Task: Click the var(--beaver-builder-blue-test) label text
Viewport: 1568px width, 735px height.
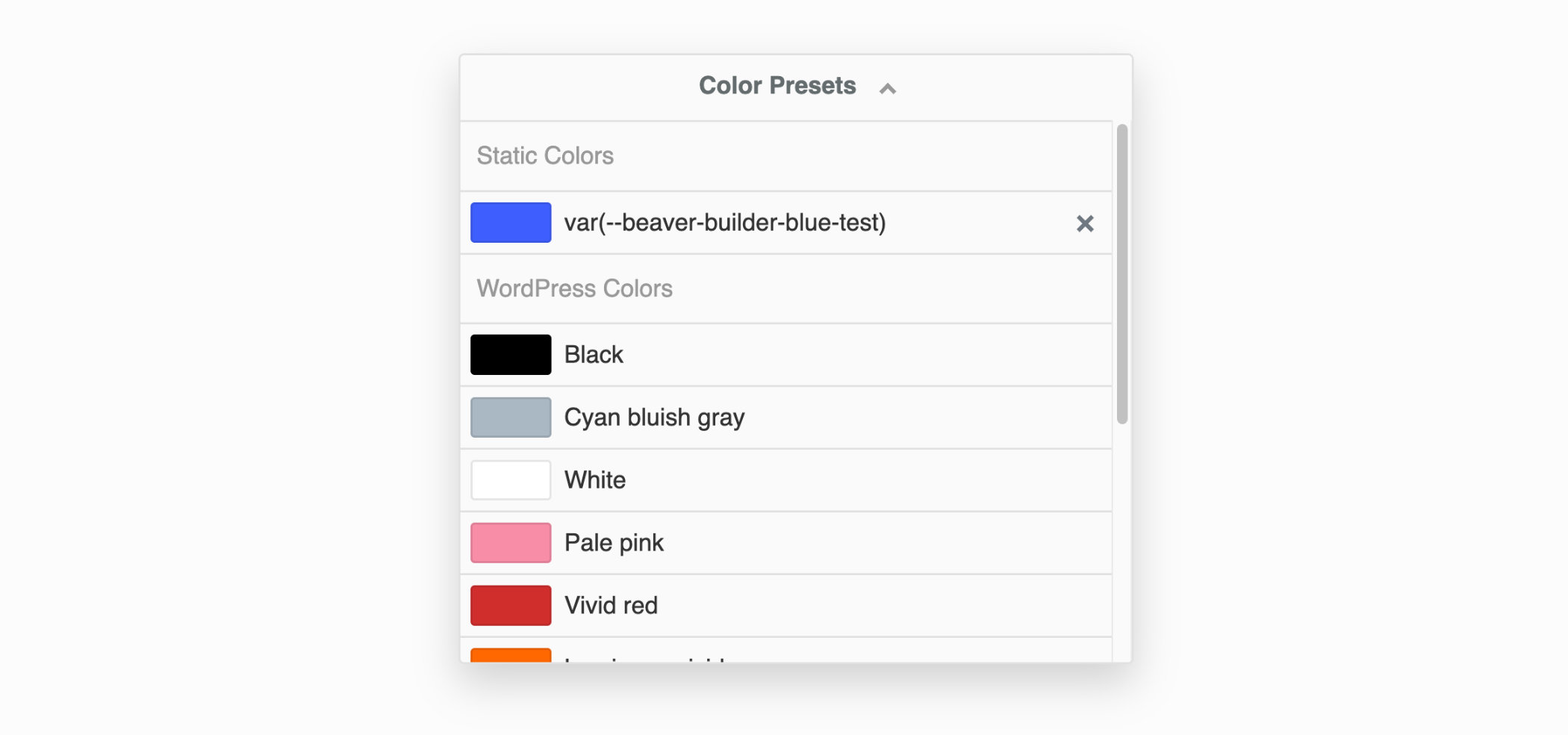Action: 724,223
